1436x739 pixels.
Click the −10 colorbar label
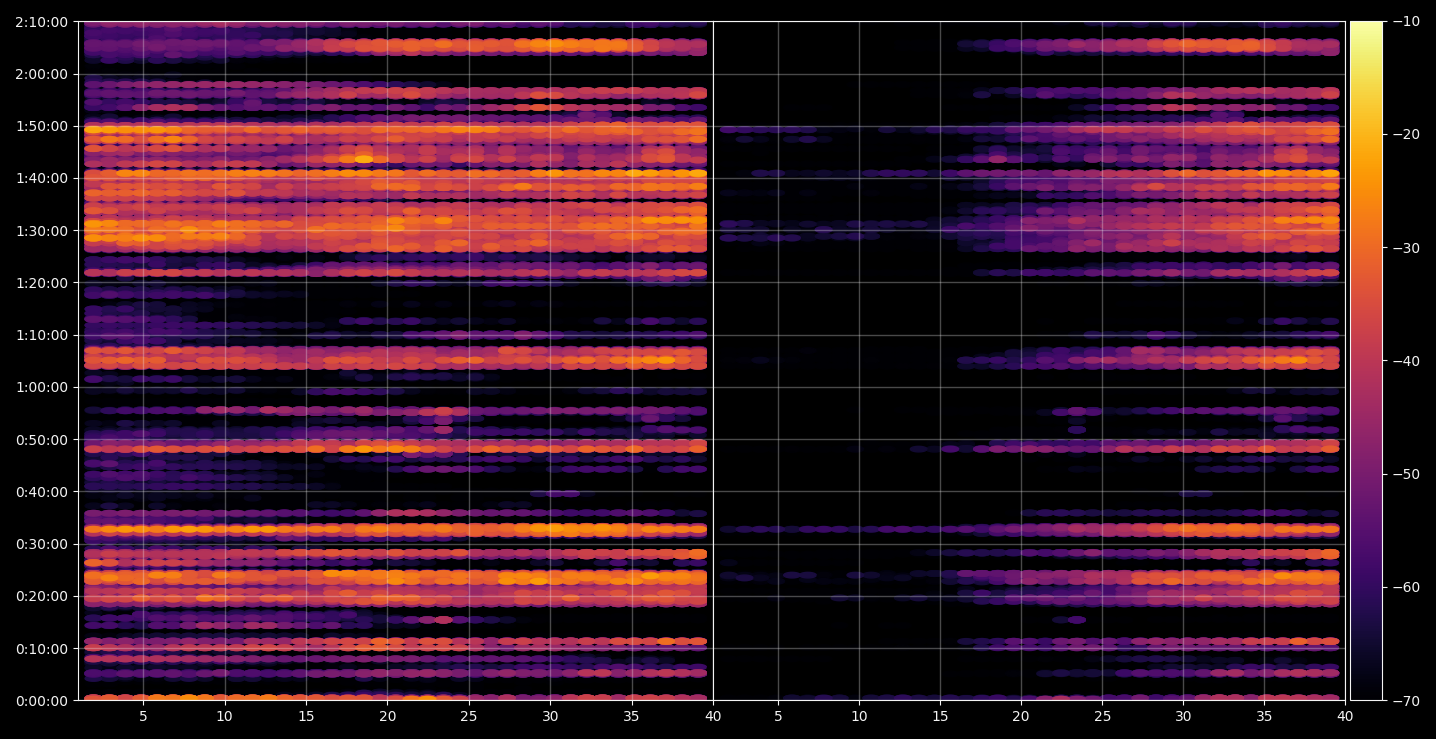click(x=1406, y=22)
